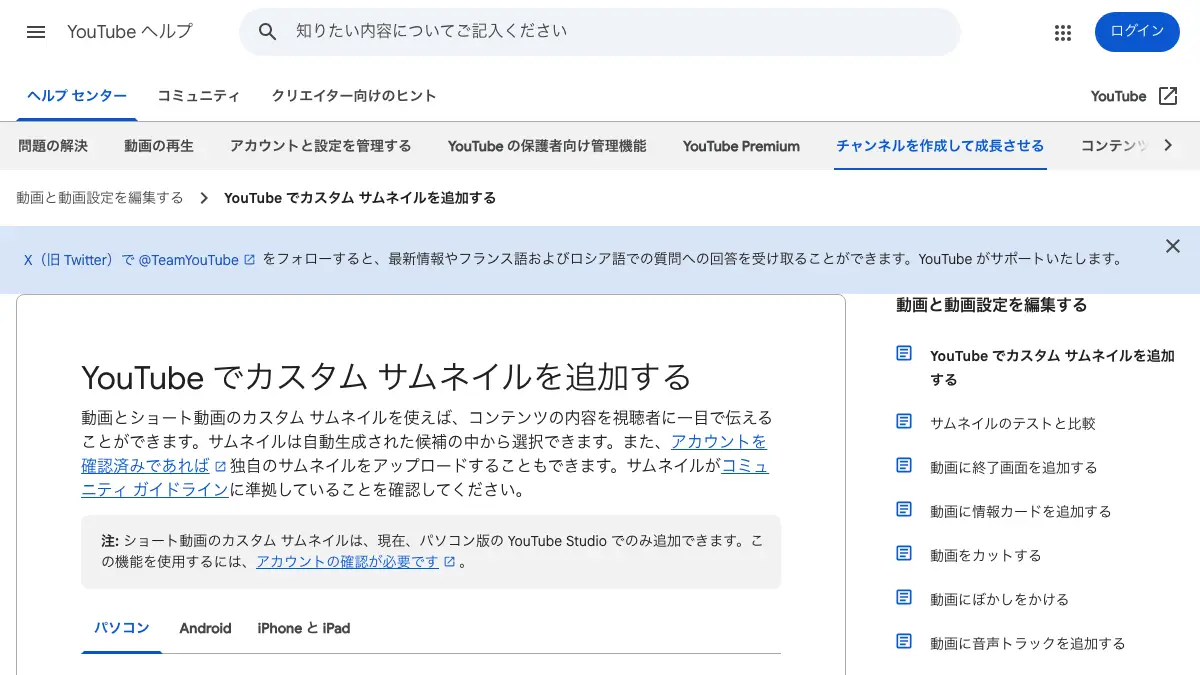Open クリエイター向けのヒント tab

(x=354, y=96)
